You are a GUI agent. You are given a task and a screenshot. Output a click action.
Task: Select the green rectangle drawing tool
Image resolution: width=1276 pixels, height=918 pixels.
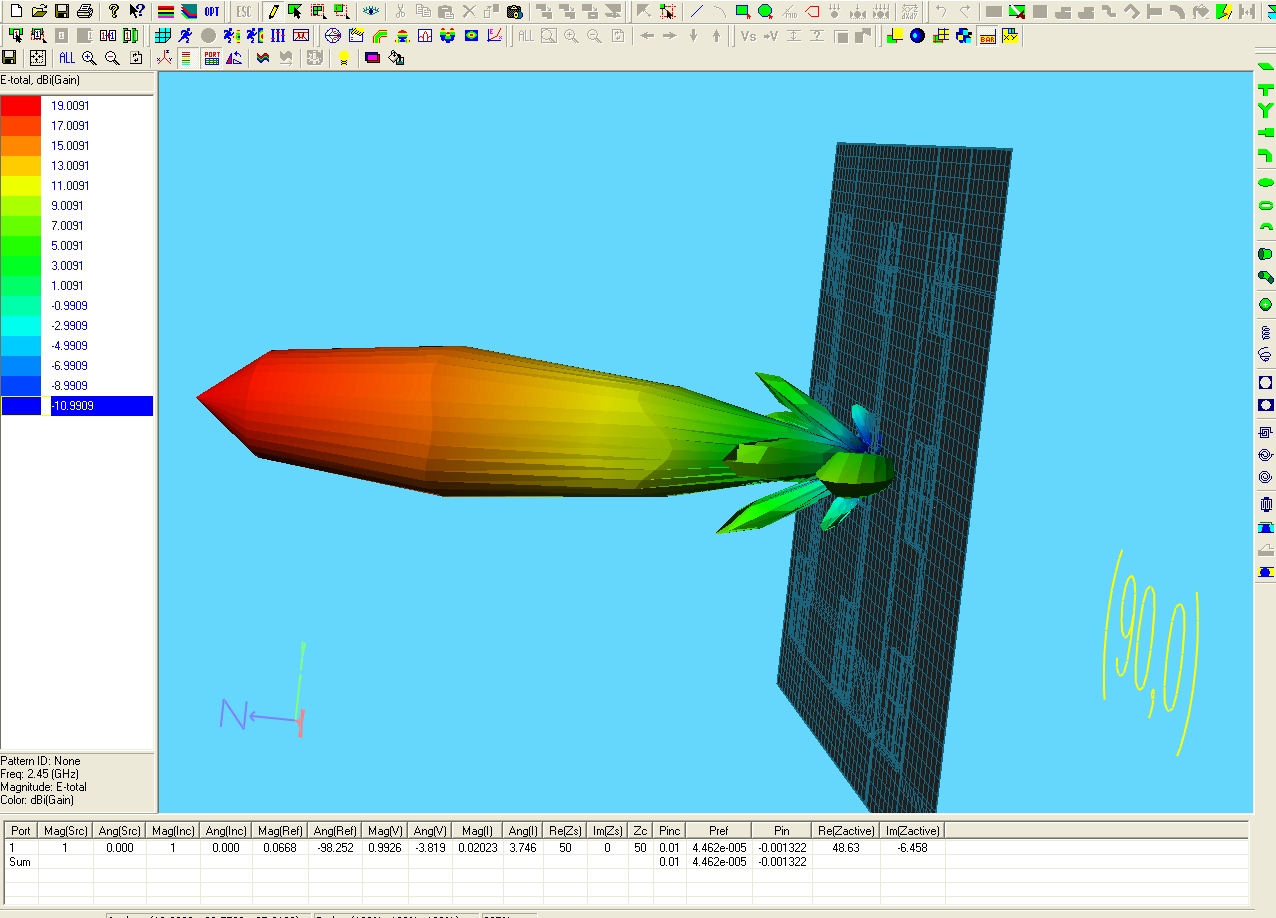tap(743, 11)
